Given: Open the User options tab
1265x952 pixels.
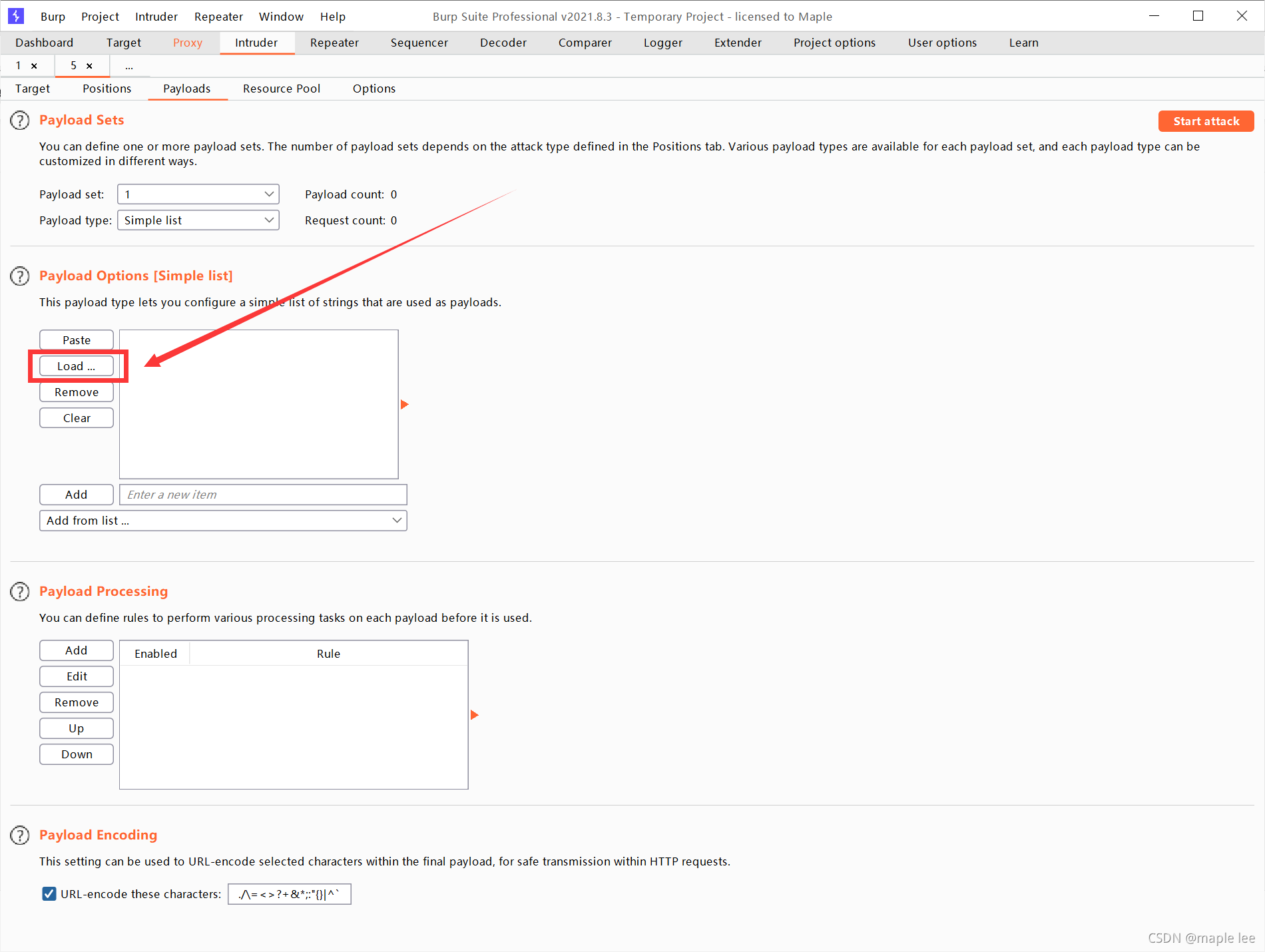Looking at the screenshot, I should click(943, 43).
